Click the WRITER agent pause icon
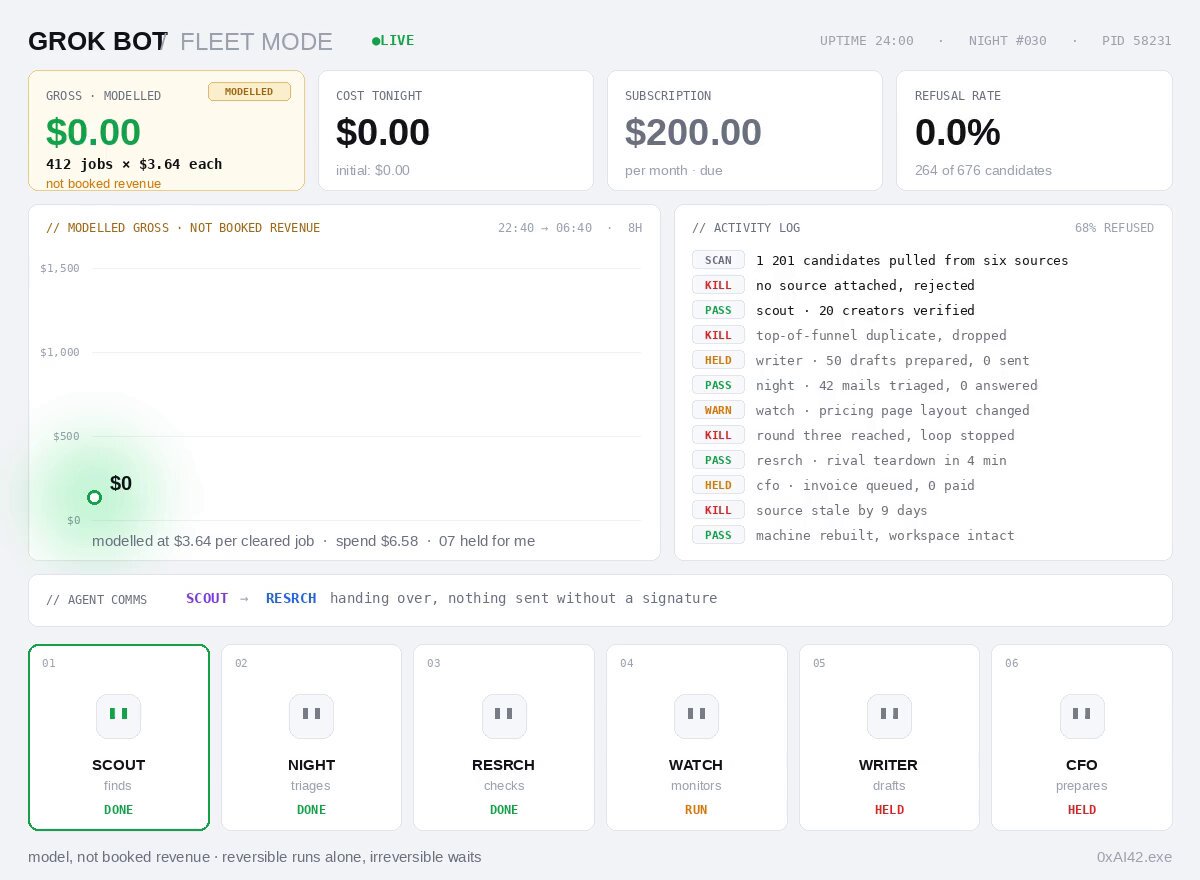 (889, 716)
